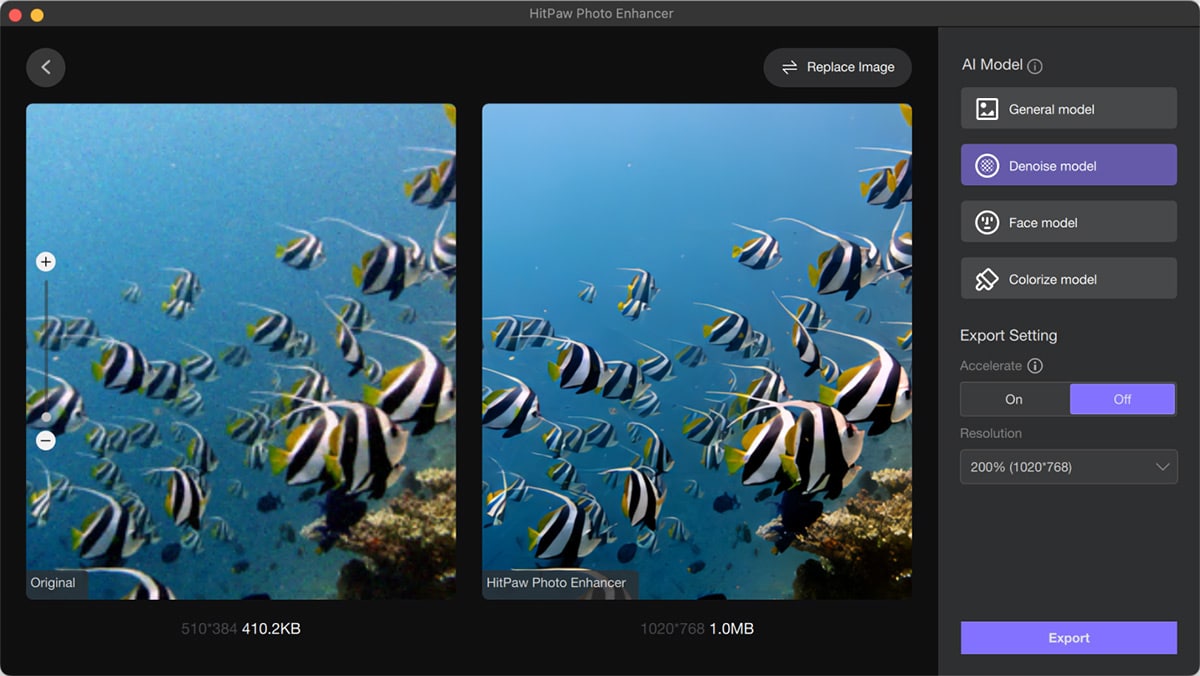Click the HitPaw Photo Enhancer window title
The image size is (1200, 676).
(601, 14)
